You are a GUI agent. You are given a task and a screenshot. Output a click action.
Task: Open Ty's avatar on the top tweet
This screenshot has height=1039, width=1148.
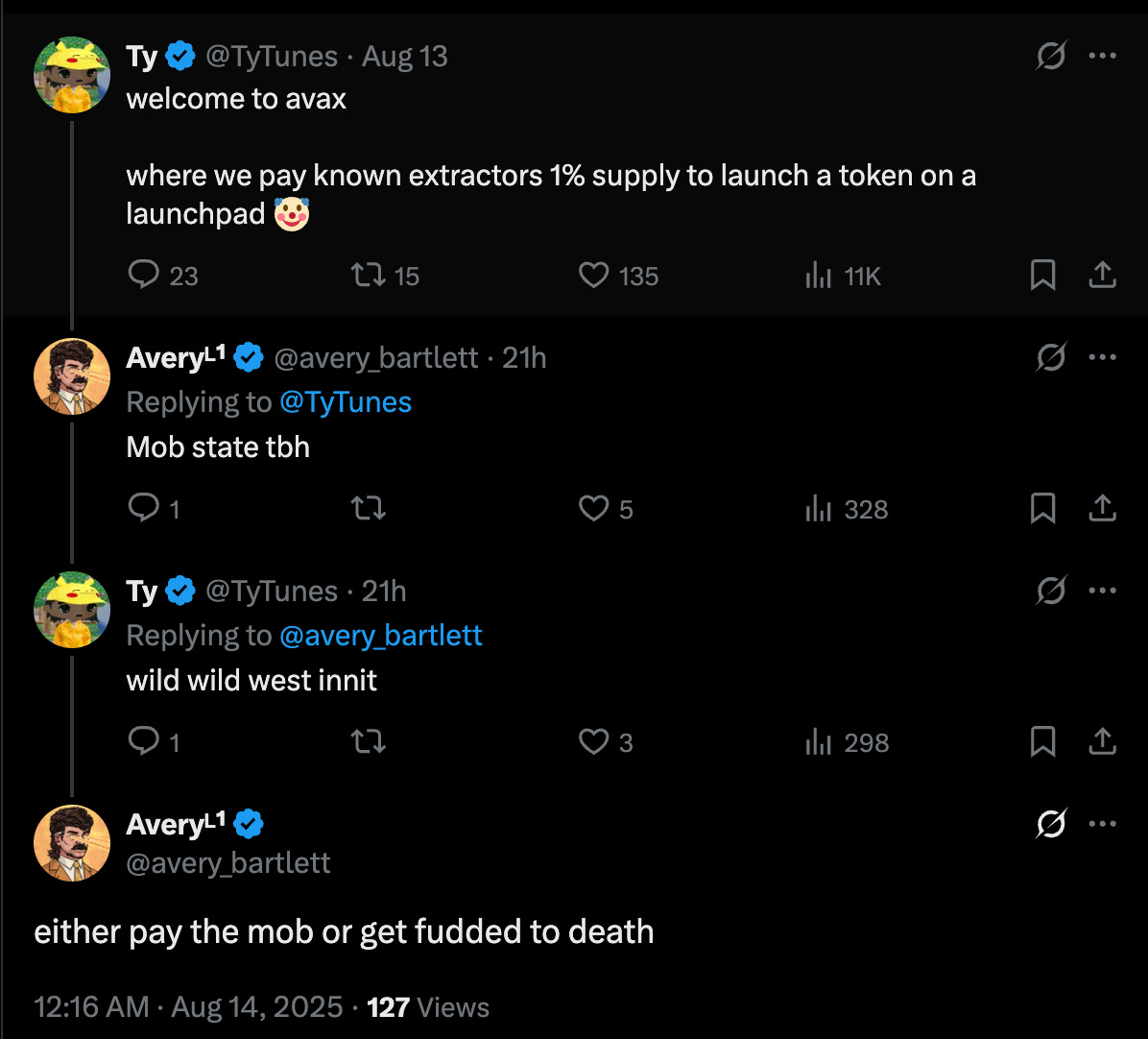click(x=72, y=75)
